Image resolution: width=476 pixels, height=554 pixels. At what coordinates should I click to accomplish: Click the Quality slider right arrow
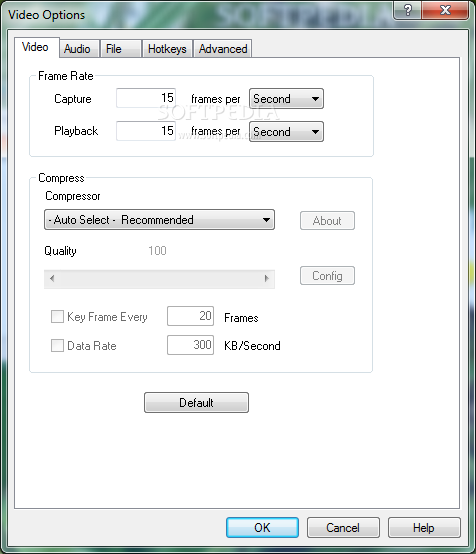(266, 279)
